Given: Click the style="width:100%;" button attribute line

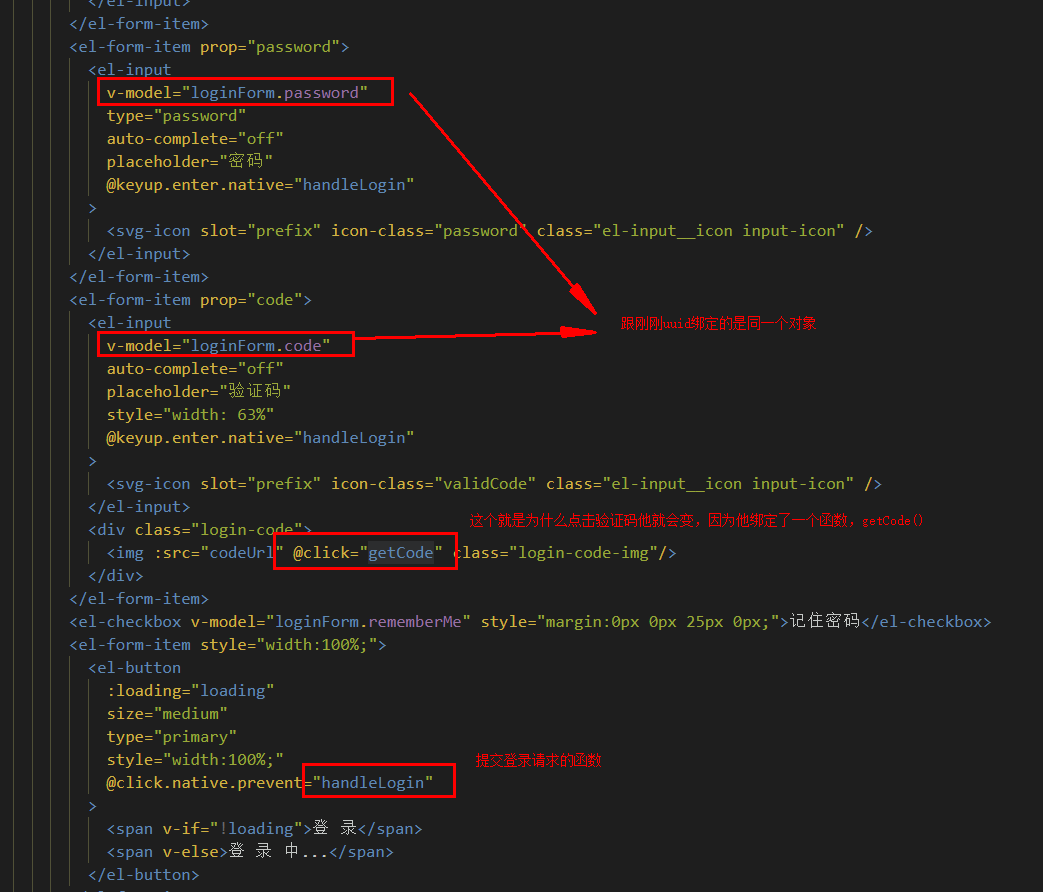Looking at the screenshot, I should (x=195, y=760).
